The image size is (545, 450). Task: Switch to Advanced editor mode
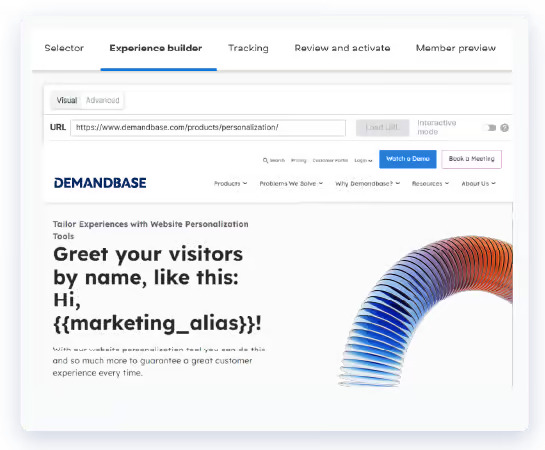(x=103, y=100)
